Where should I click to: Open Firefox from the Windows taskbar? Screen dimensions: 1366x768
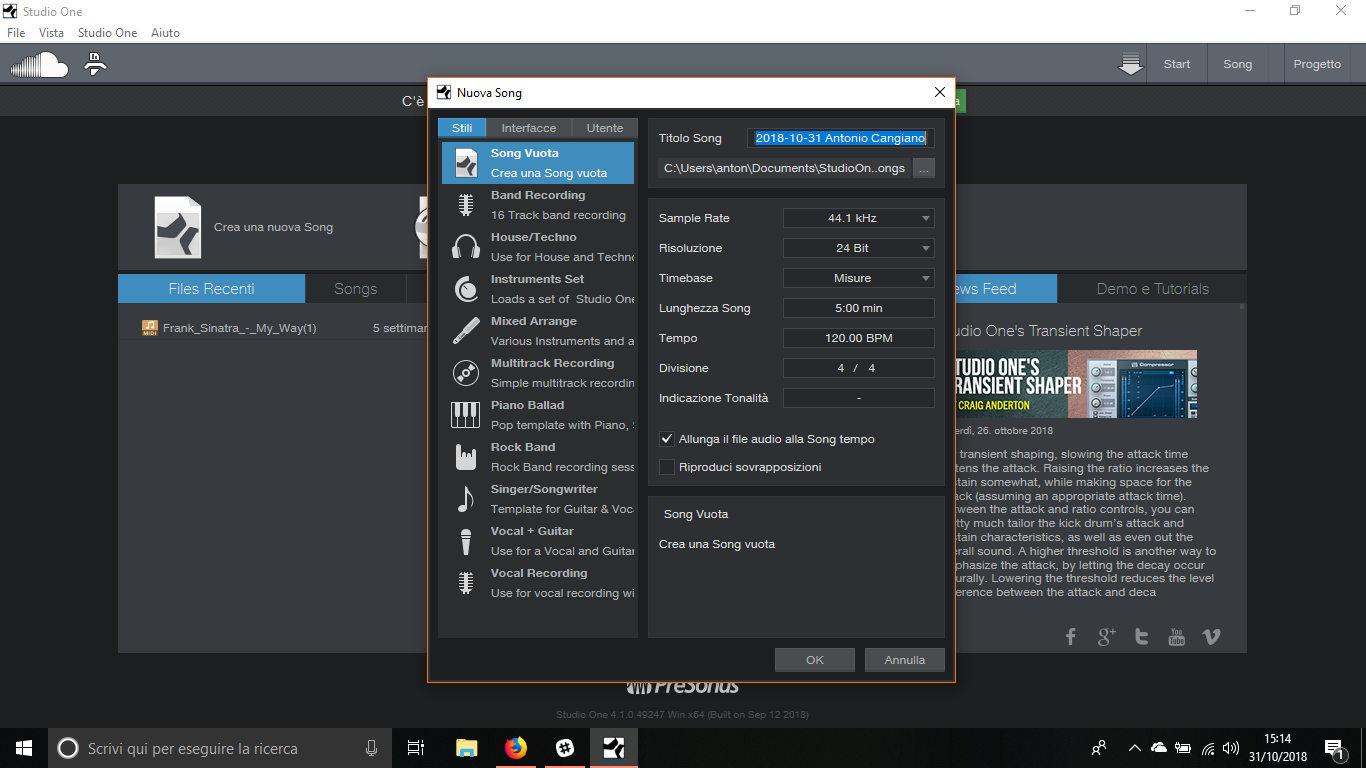[515, 748]
